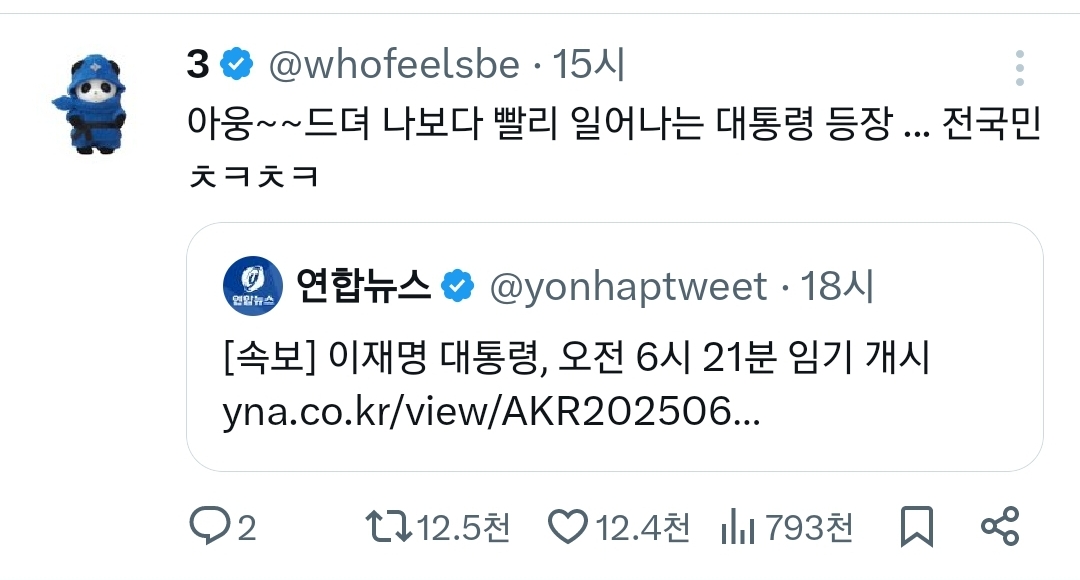
Task: Click the 18시 quoted tweet timestamp
Action: [836, 286]
